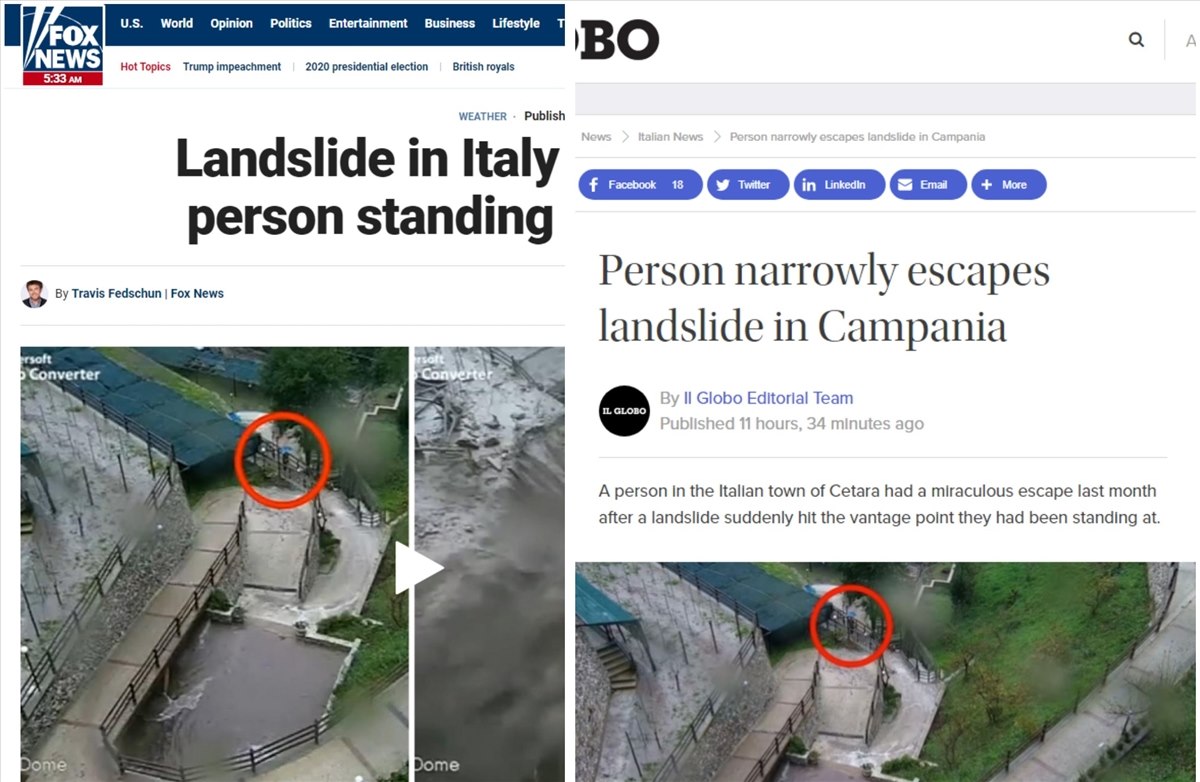Screen dimensions: 1200x782
Task: Share article on Facebook
Action: [x=640, y=185]
